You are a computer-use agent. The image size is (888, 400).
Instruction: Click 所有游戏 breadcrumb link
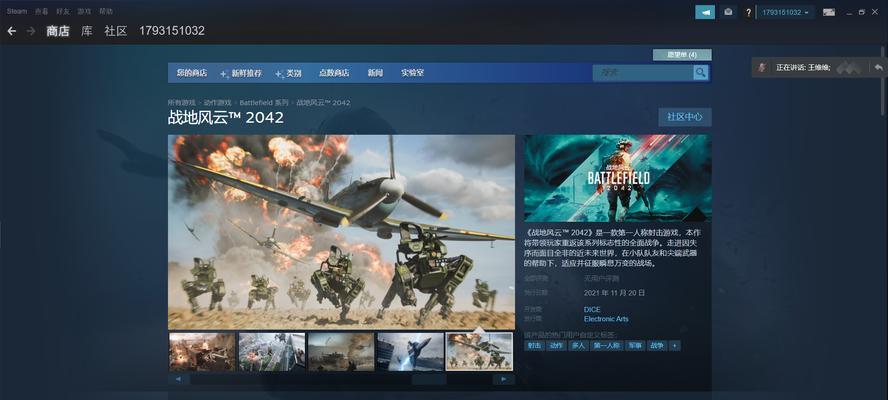181,103
